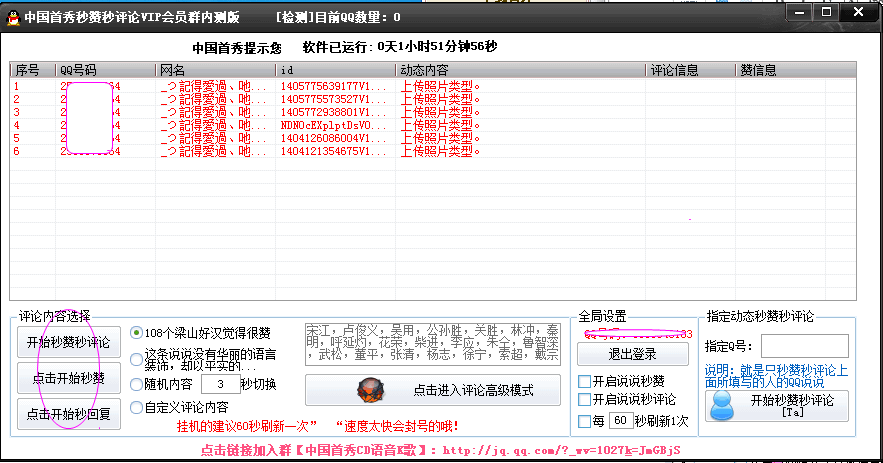Sort by the QQ号码 column header
Screen dimensions: 883x463
point(105,70)
